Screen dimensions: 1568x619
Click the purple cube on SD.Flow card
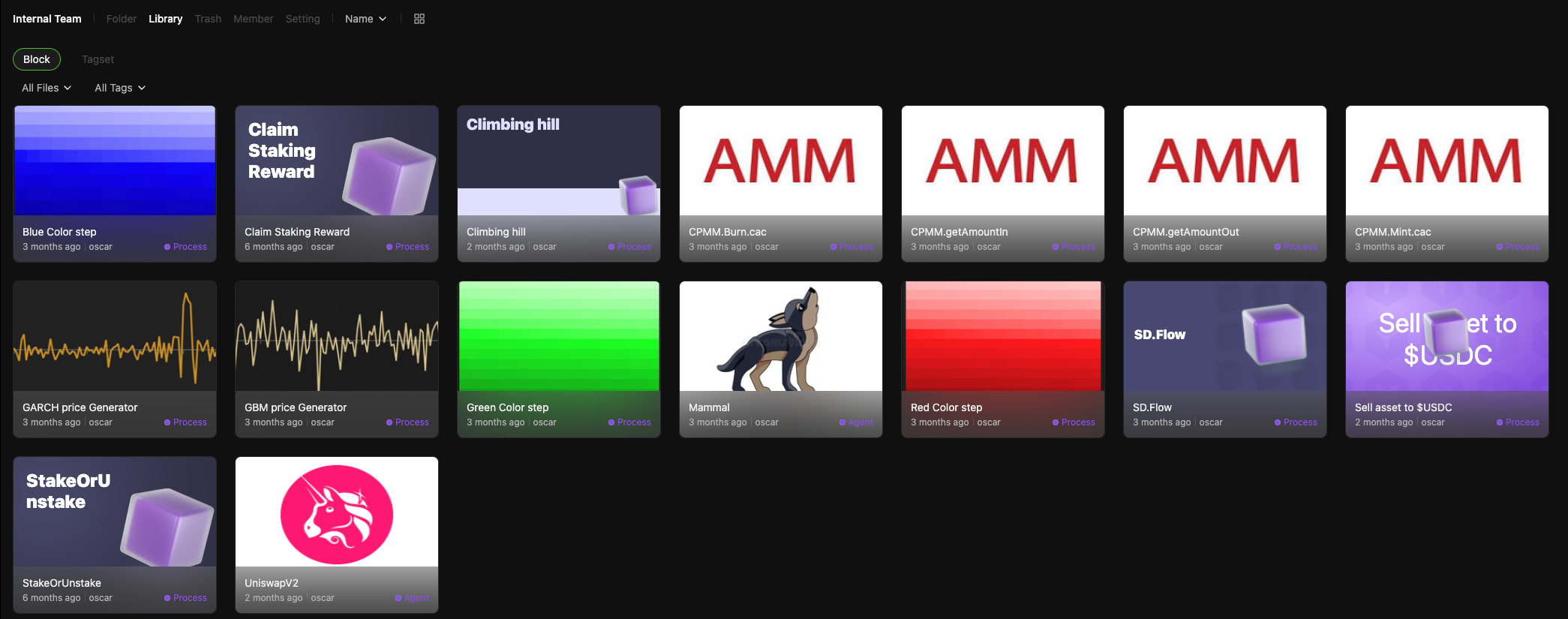[1274, 333]
